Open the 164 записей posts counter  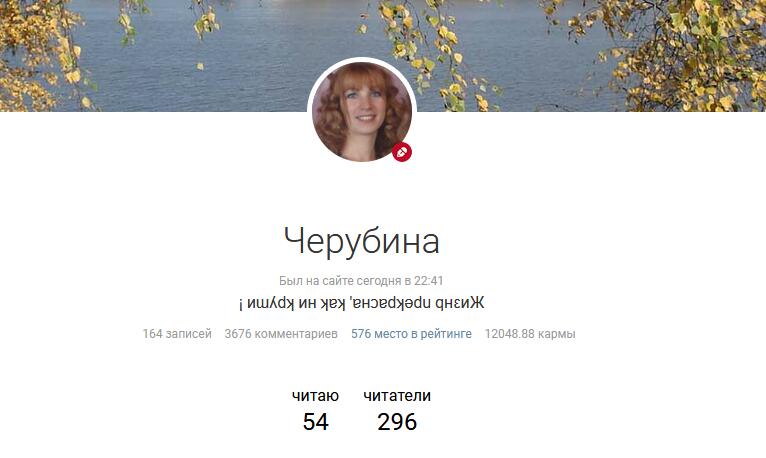[x=177, y=334]
